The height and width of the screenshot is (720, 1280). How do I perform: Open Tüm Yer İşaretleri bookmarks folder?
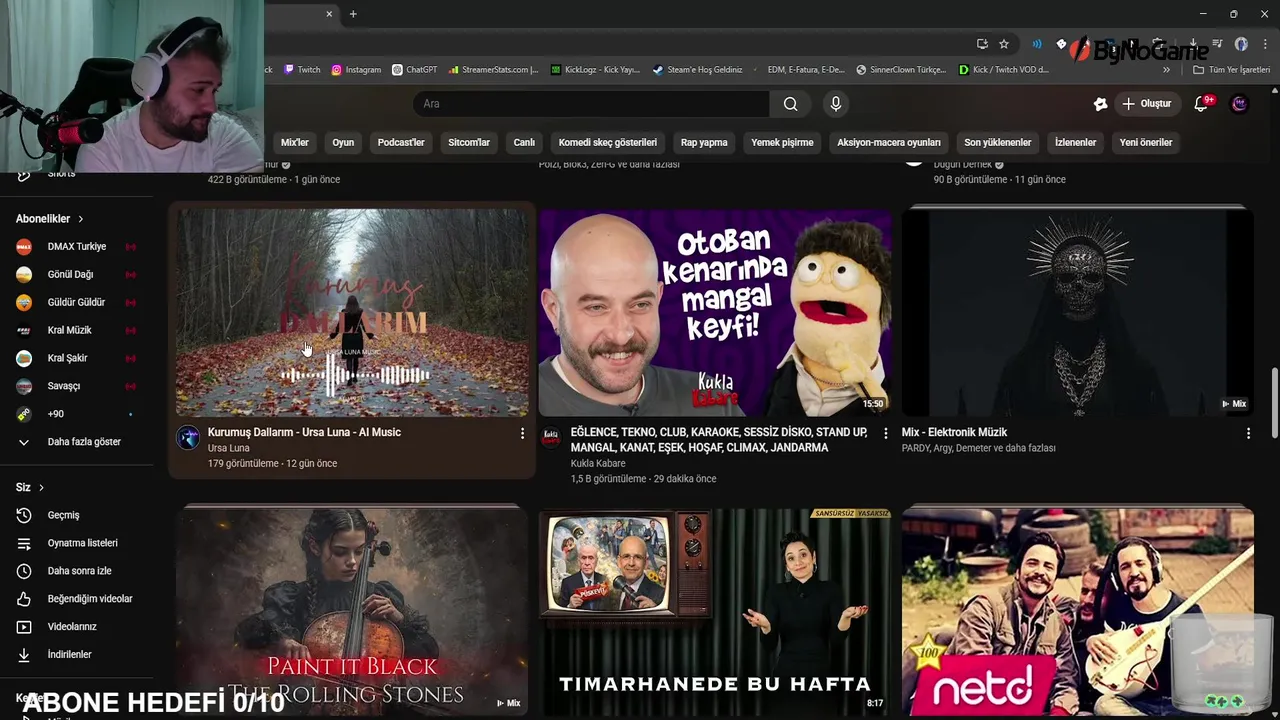pos(1231,70)
